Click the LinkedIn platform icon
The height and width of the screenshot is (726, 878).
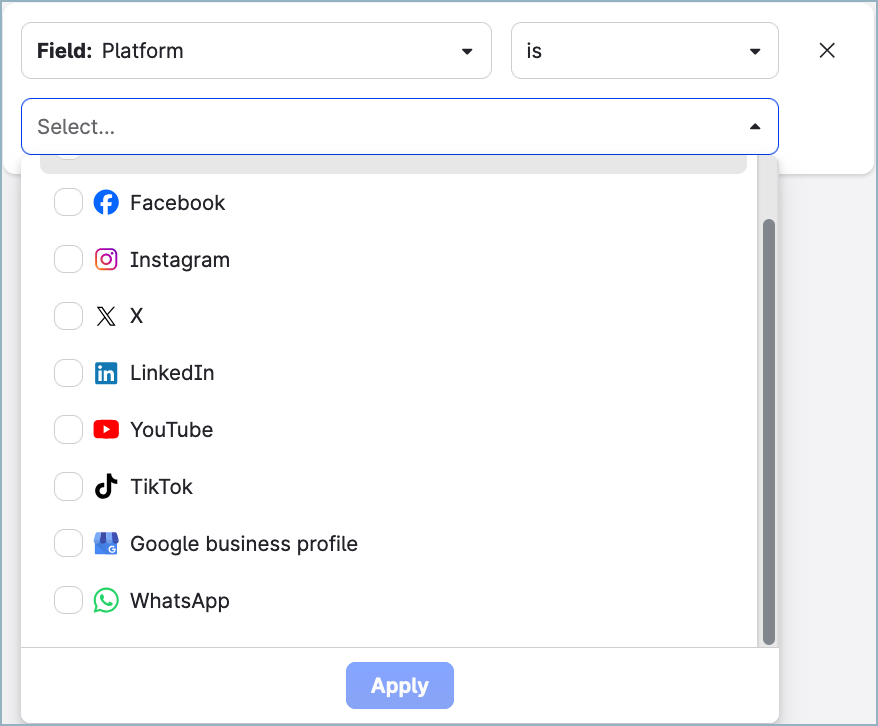click(106, 372)
